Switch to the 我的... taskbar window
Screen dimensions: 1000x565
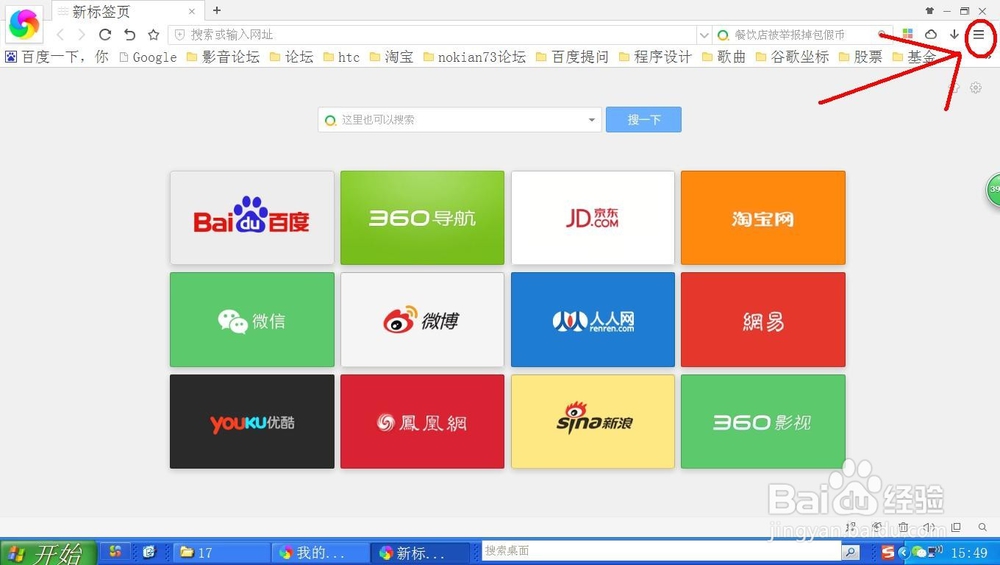pos(321,552)
